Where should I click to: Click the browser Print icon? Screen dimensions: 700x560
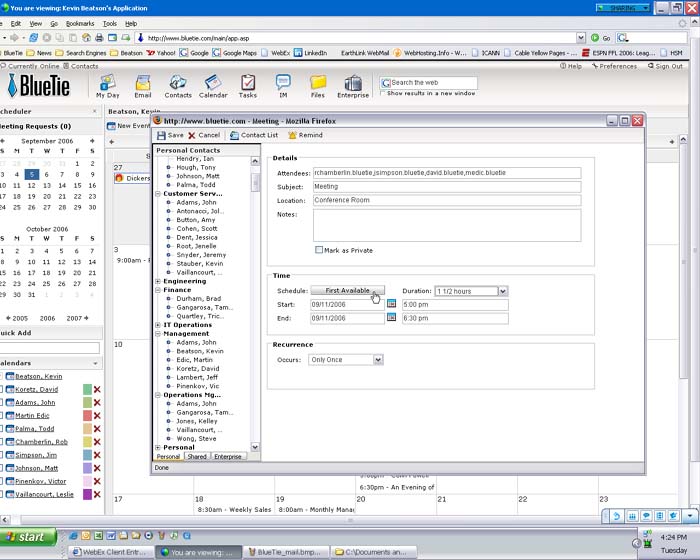pyautogui.click(x=99, y=38)
